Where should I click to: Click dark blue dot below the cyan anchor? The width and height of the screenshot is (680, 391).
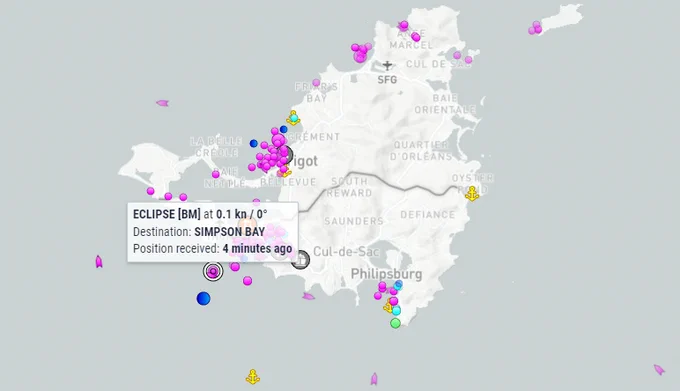click(x=284, y=129)
